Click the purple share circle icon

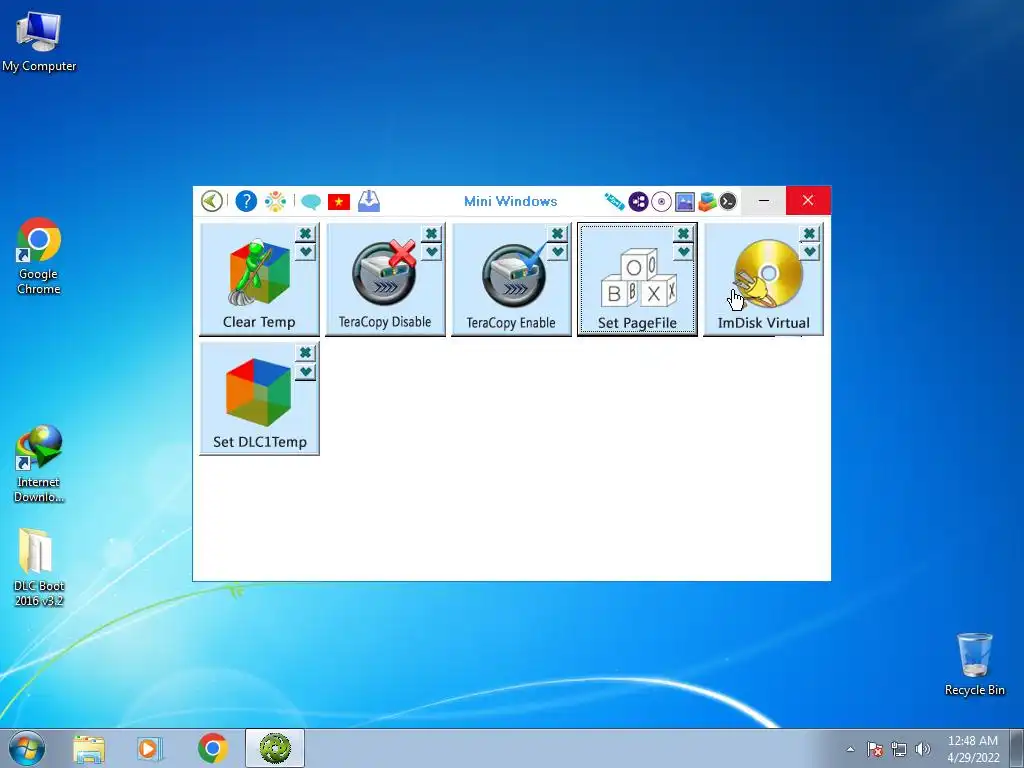click(638, 201)
